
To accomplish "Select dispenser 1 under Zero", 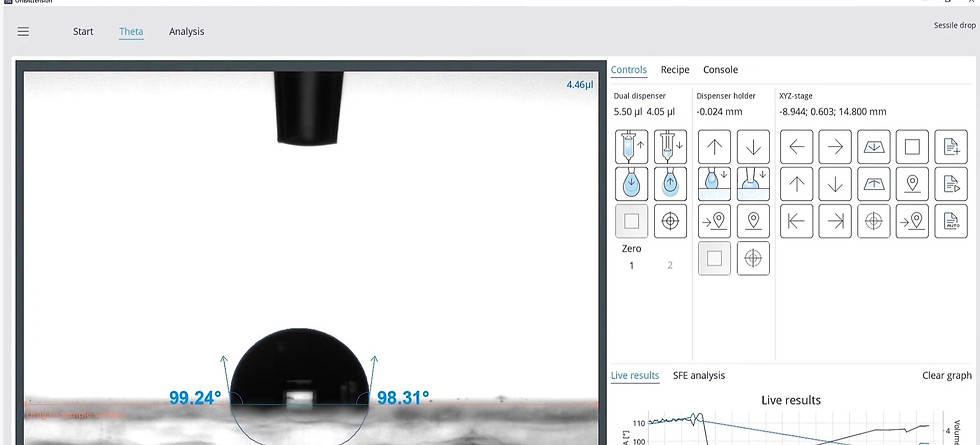I will coord(631,265).
